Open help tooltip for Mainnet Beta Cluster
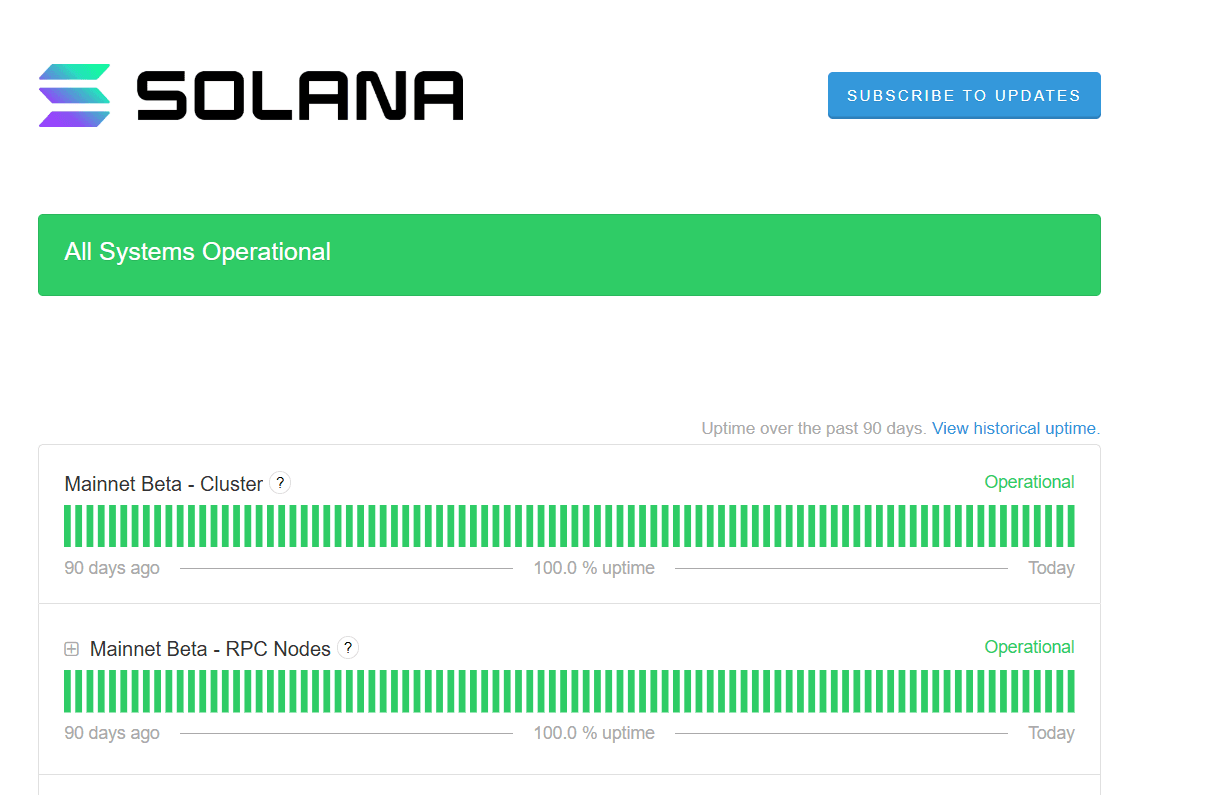This screenshot has height=795, width=1218. point(281,483)
